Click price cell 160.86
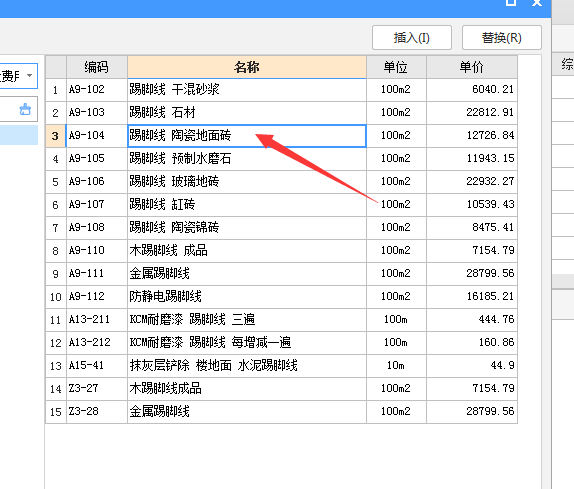Viewport: 574px width, 489px height. coord(472,343)
